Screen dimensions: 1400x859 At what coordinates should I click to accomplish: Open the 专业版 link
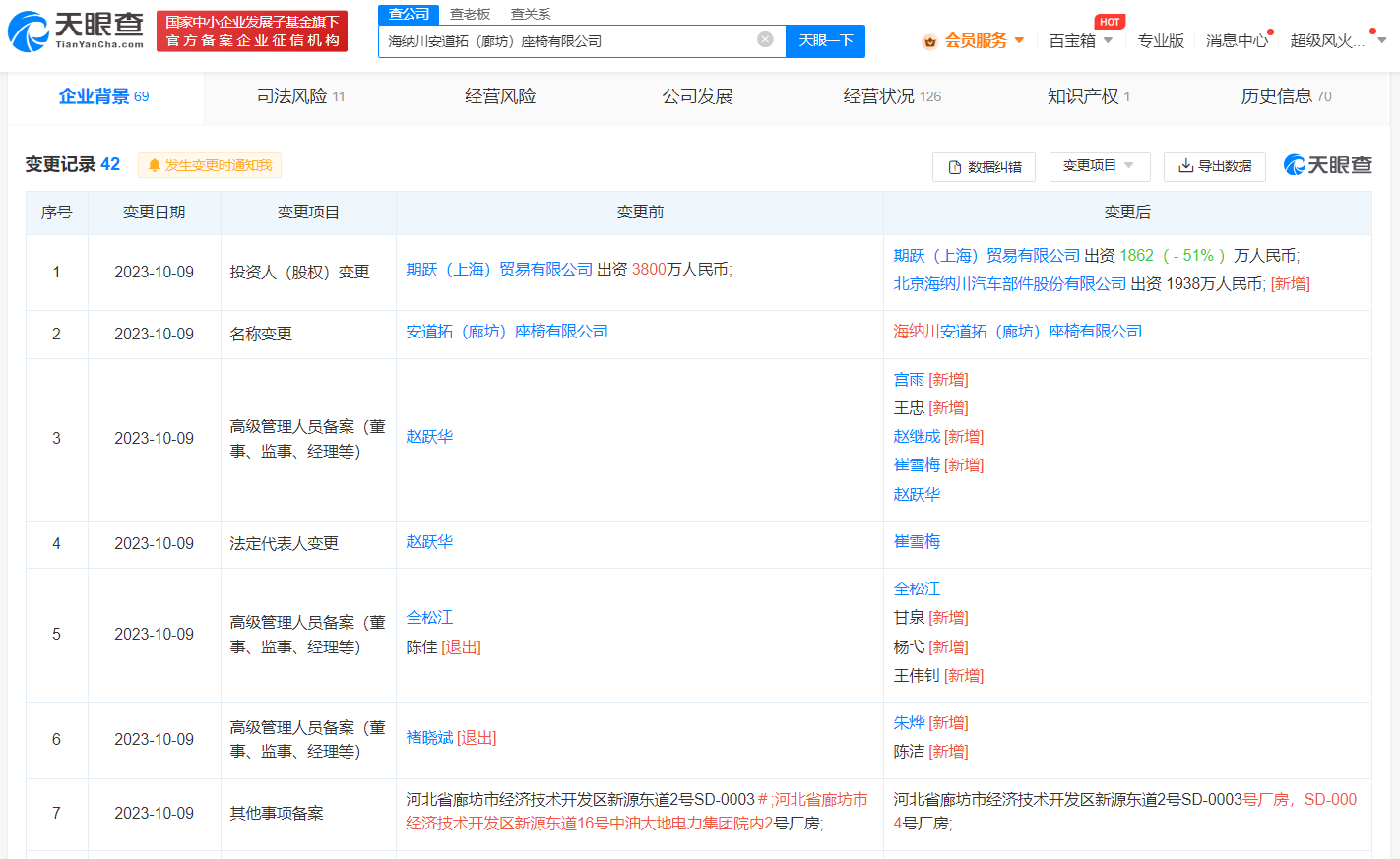coord(1161,40)
